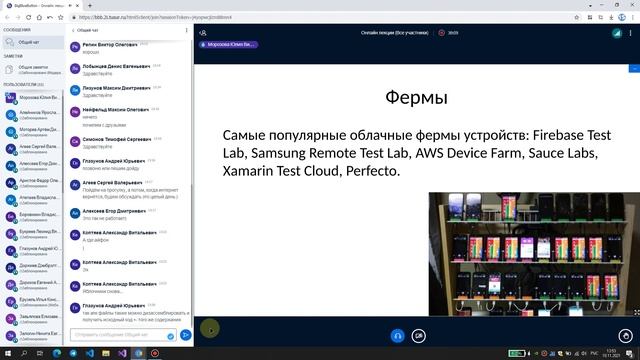The width and height of the screenshot is (640, 360).
Task: Click browser back arrow
Action: click(7, 18)
